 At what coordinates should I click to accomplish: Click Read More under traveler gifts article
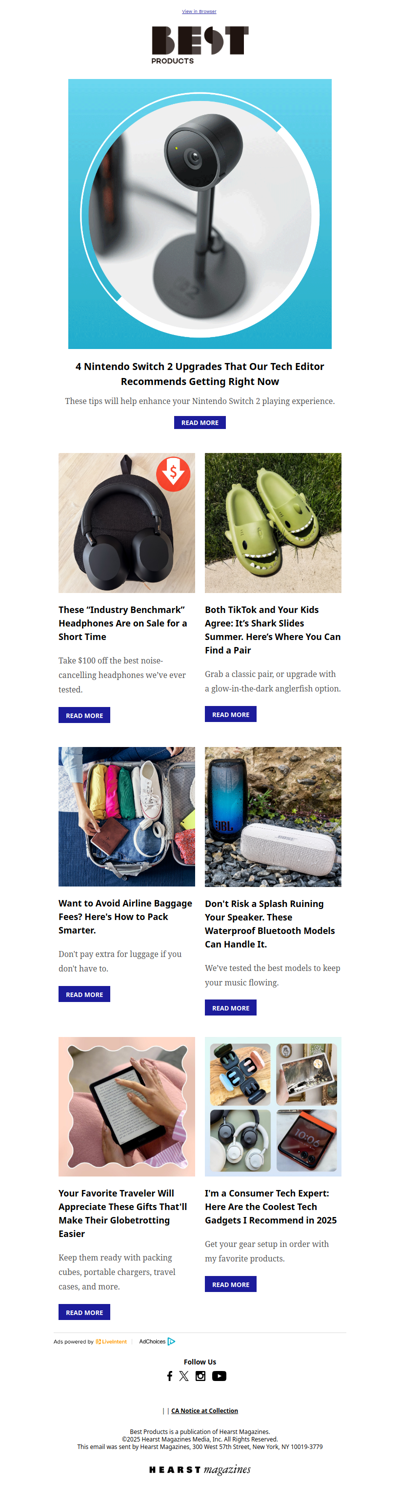tap(84, 1312)
